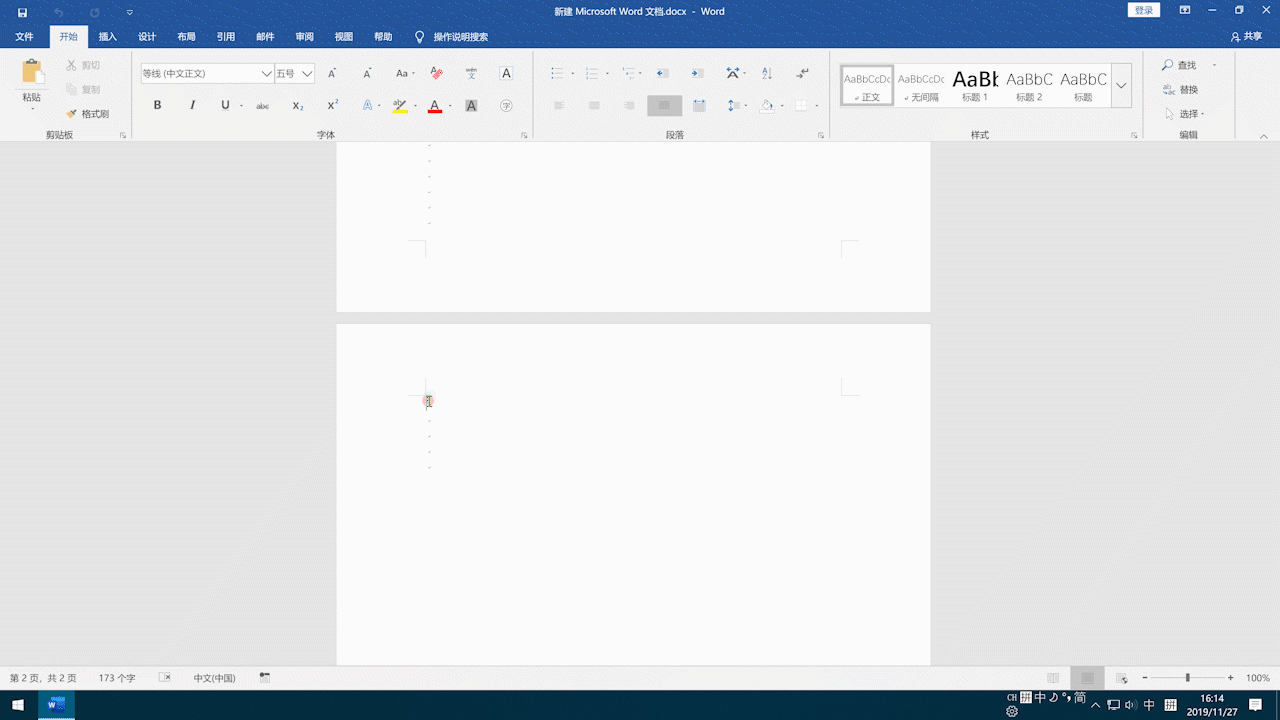Switch to Web Layout view

tap(1121, 678)
